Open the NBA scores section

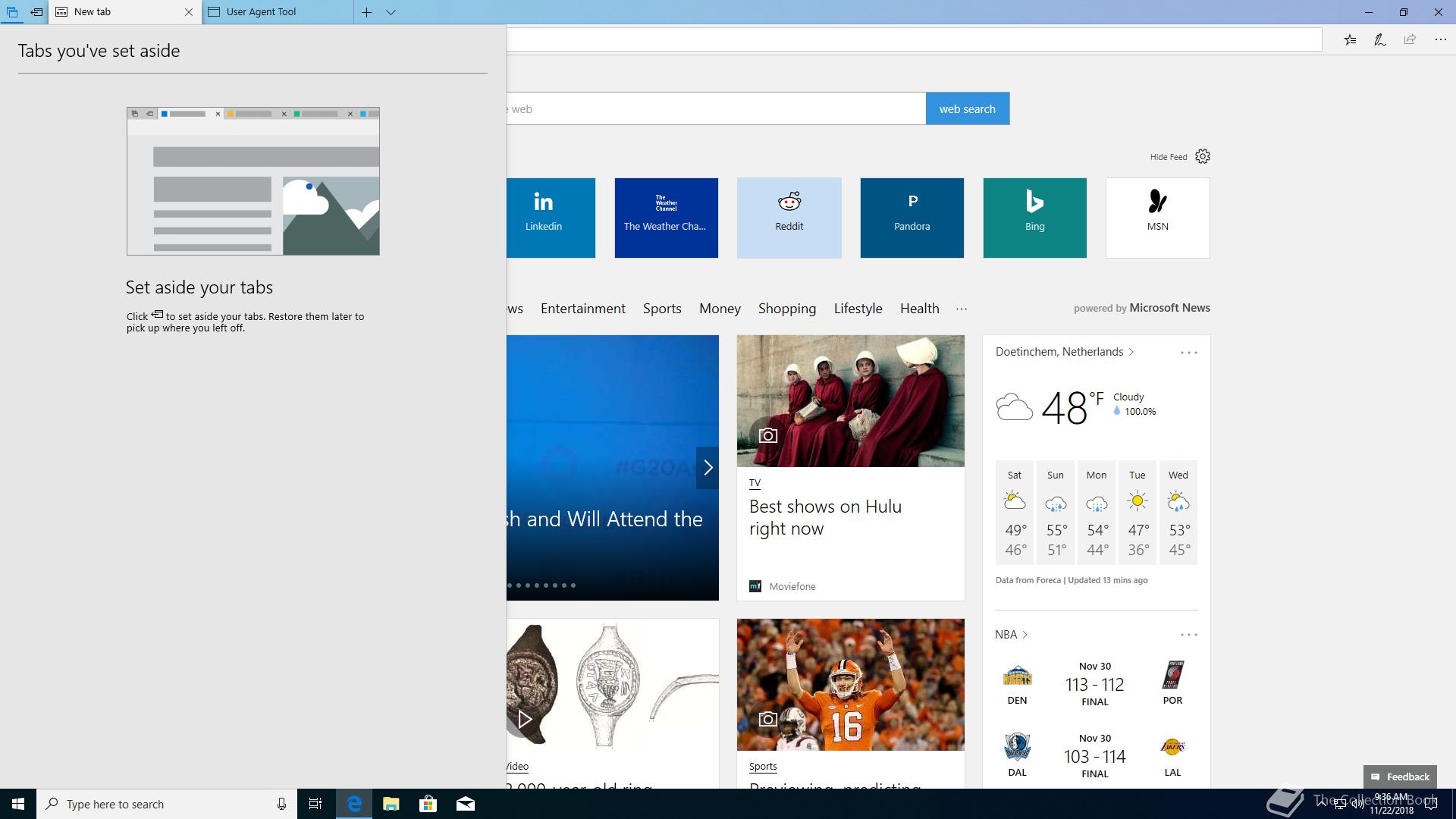[x=1011, y=635]
